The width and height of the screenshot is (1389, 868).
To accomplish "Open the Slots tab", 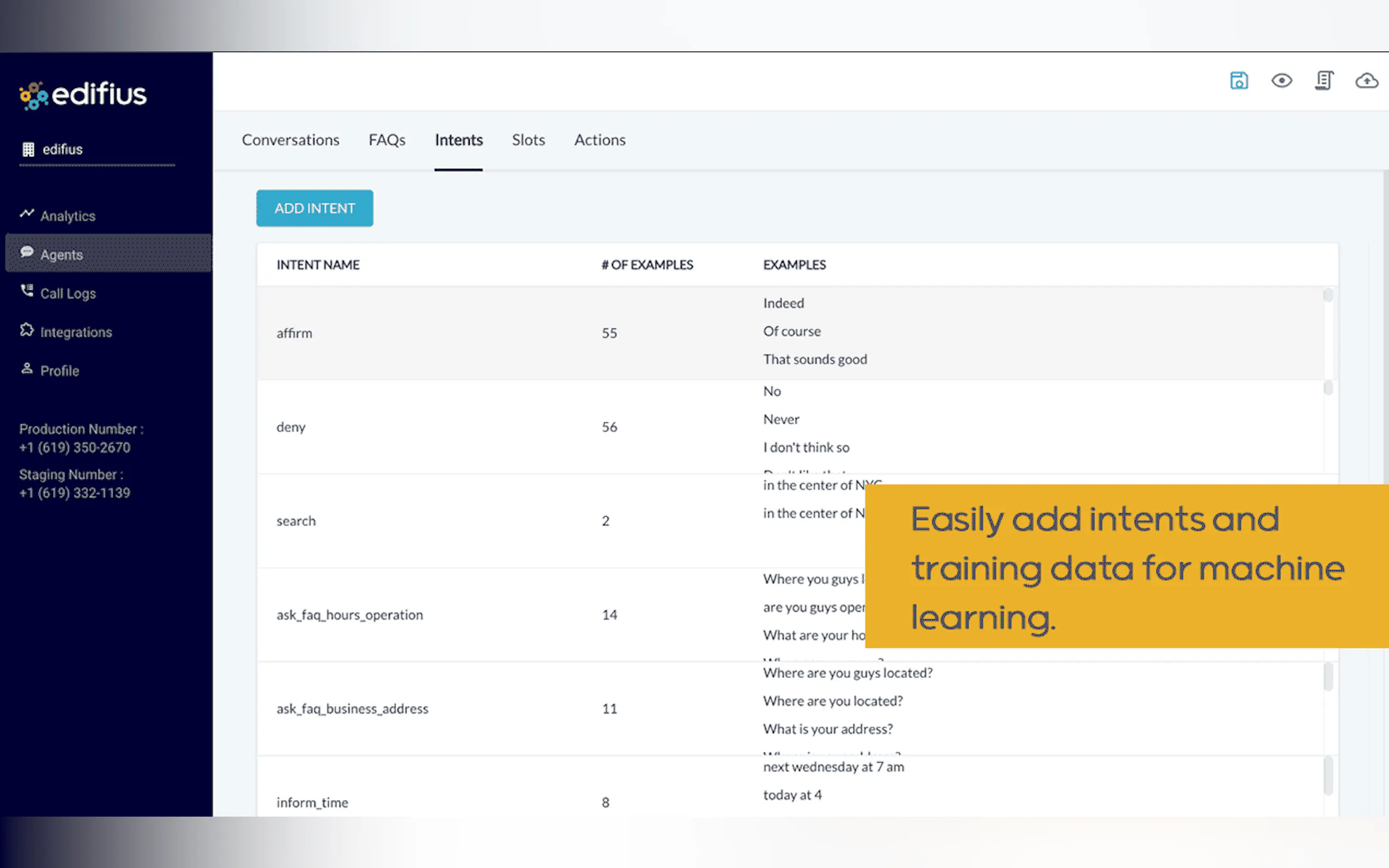I will [528, 140].
